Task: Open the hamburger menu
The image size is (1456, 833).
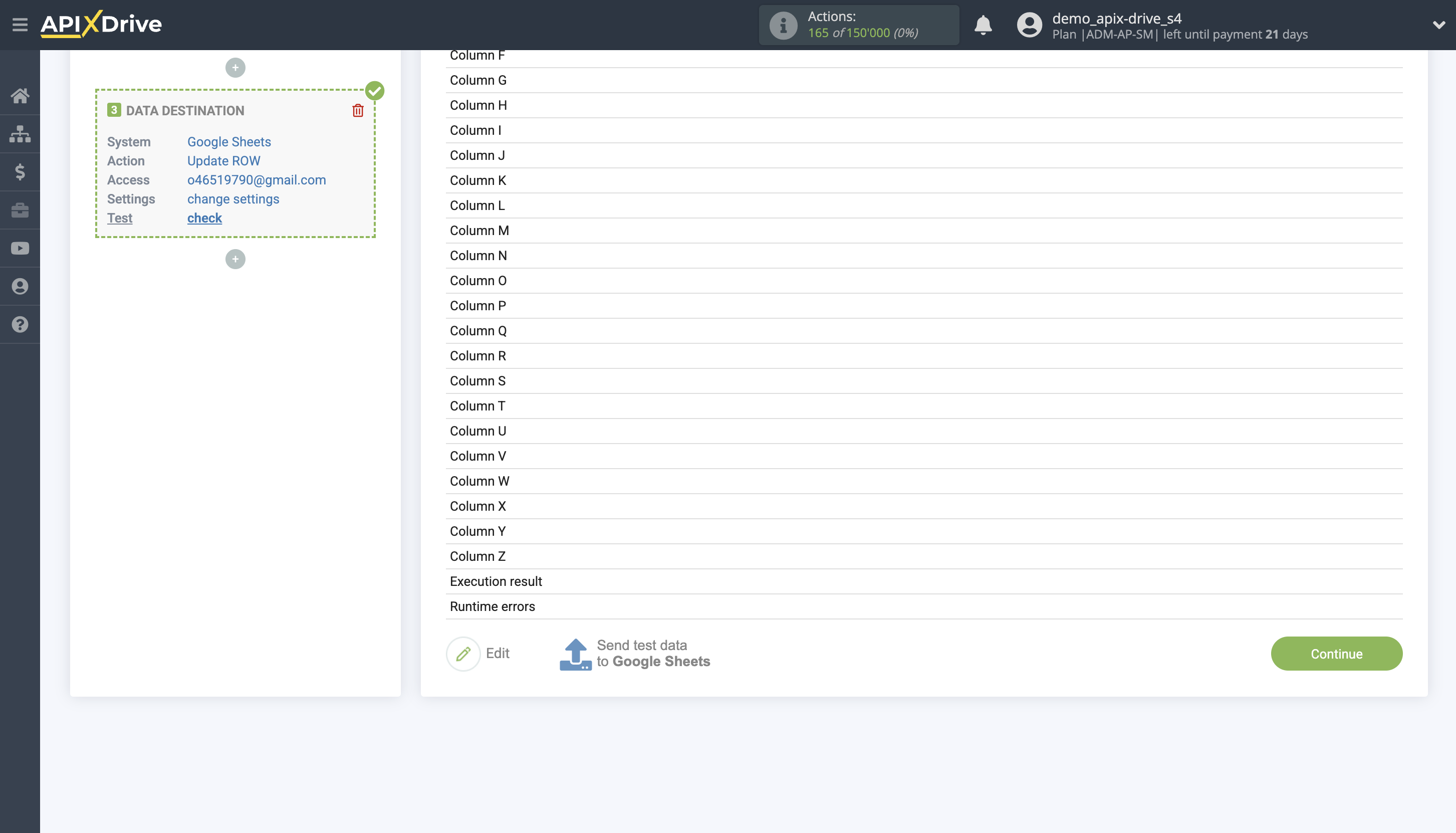Action: click(20, 25)
